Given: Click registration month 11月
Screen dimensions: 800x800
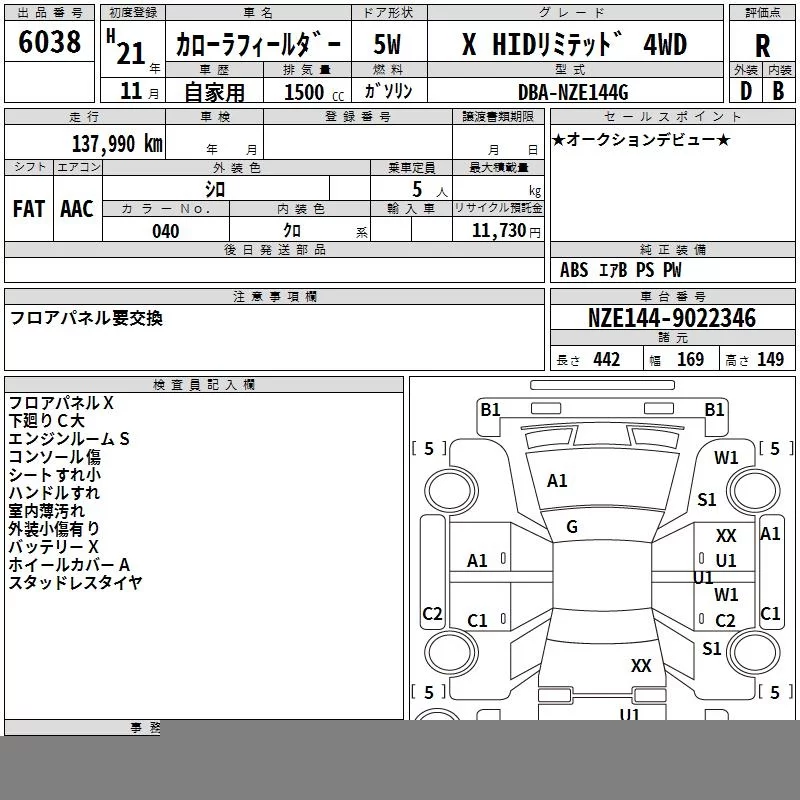Looking at the screenshot, I should 139,91.
